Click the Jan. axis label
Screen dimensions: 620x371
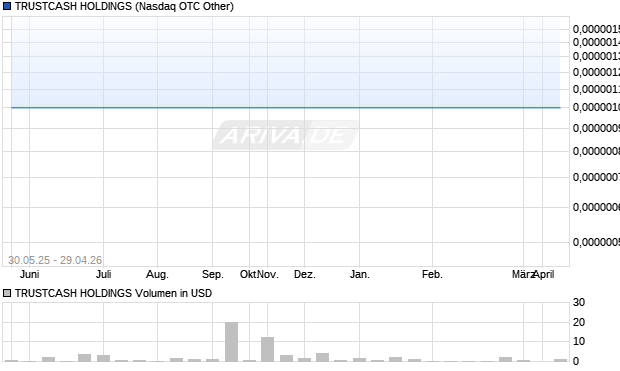point(360,274)
